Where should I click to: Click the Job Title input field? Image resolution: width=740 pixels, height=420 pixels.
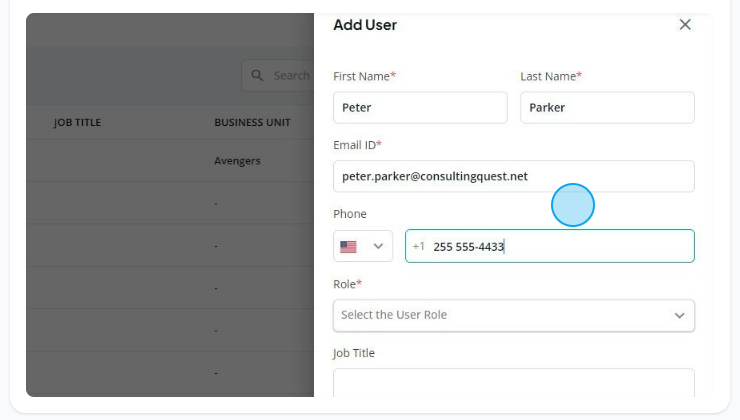click(x=513, y=383)
